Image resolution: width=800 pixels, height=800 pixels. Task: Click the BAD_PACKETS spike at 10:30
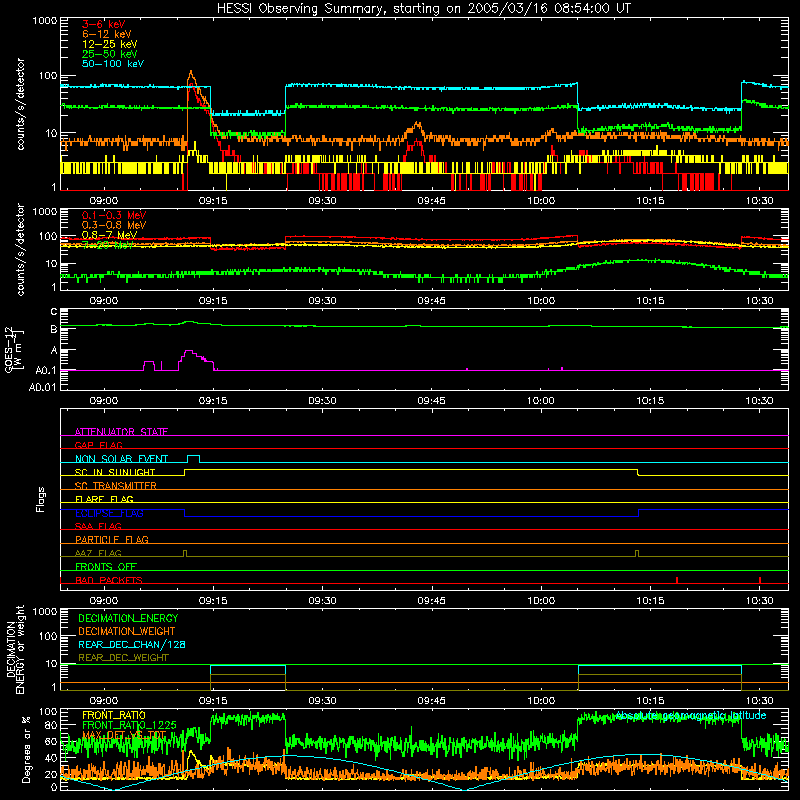click(760, 580)
